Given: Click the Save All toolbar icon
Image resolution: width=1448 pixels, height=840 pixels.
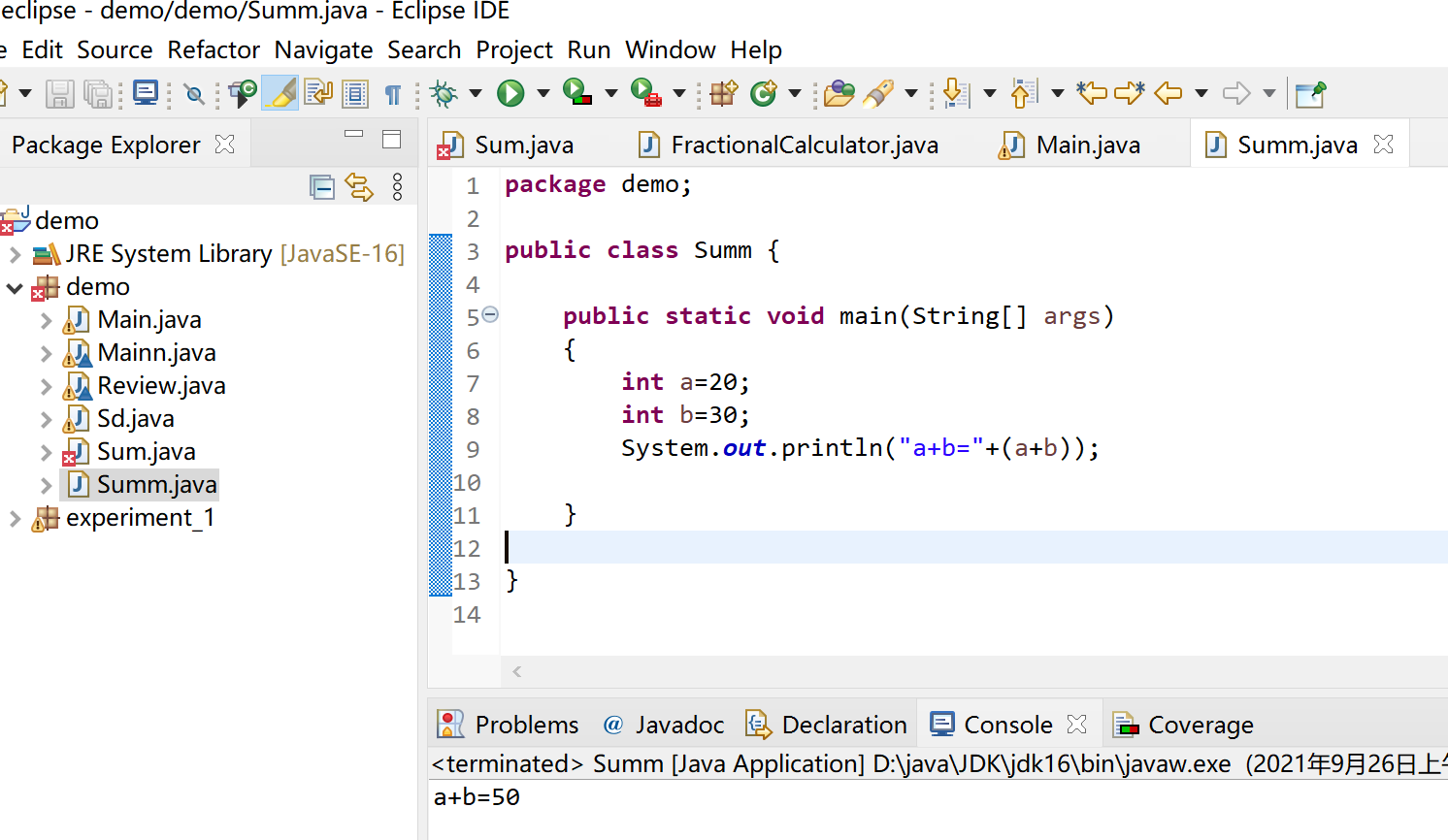Looking at the screenshot, I should pos(98,94).
